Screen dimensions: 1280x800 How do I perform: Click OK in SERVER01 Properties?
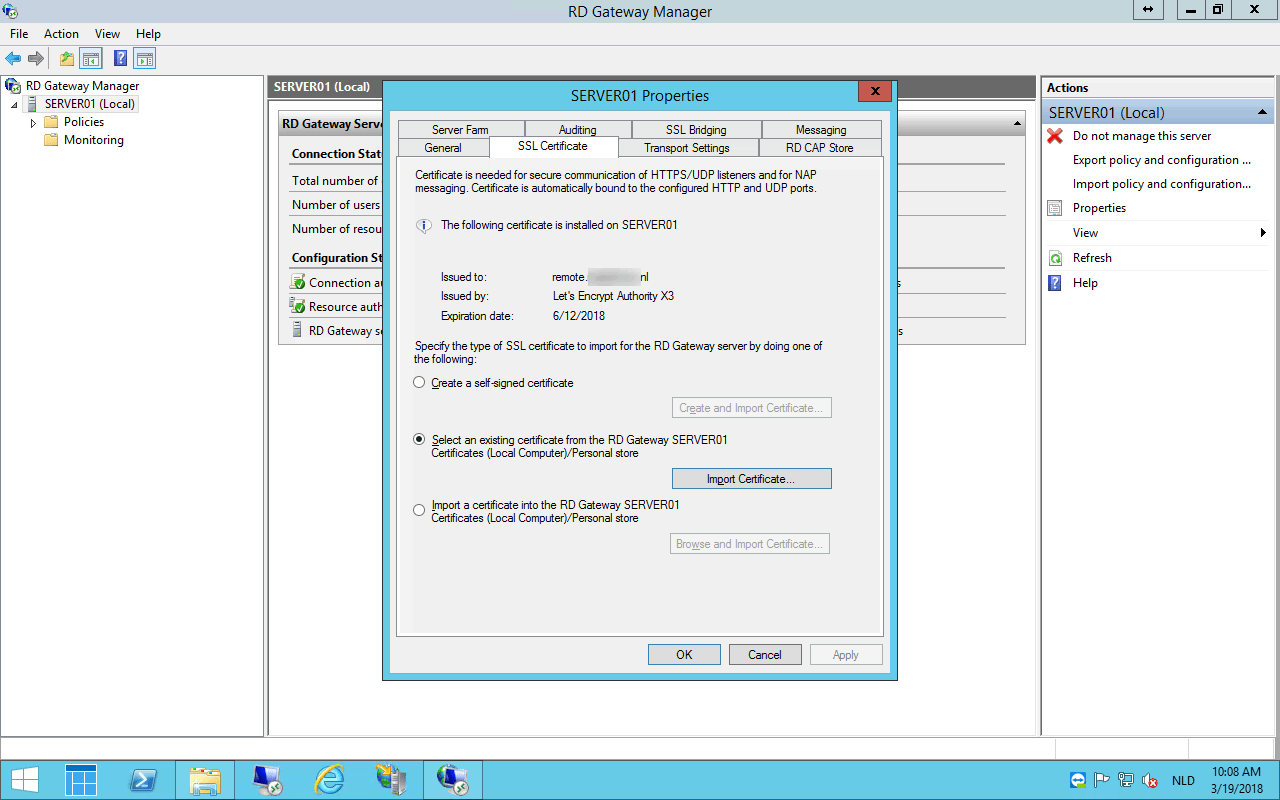point(684,655)
